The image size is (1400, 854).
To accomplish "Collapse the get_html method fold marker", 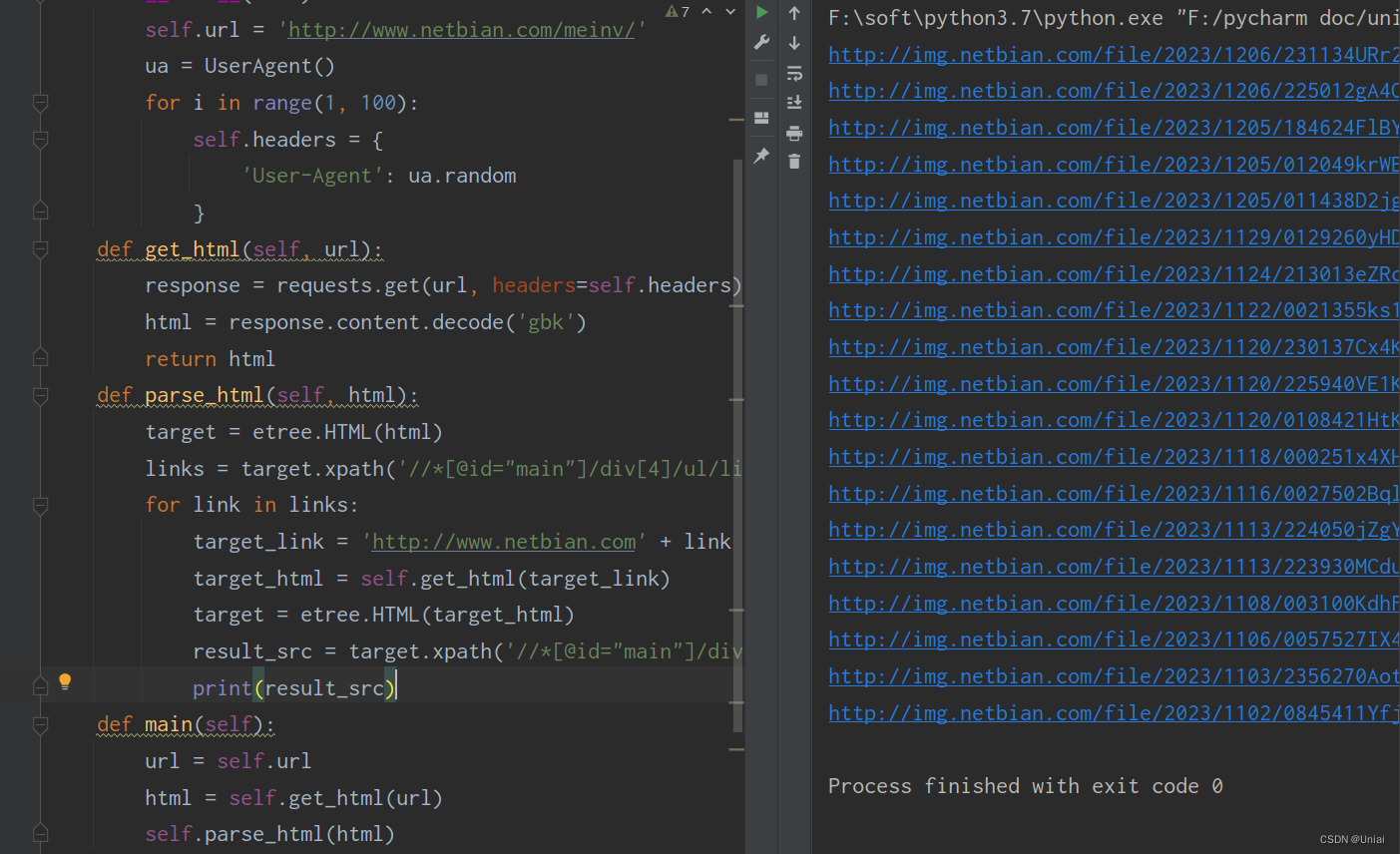I will tap(41, 249).
